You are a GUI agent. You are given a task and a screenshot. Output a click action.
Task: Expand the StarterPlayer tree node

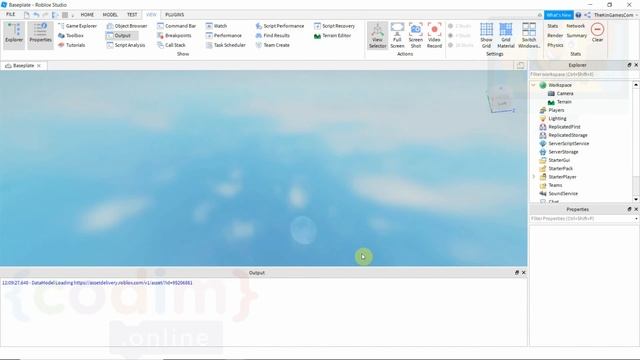[533, 177]
